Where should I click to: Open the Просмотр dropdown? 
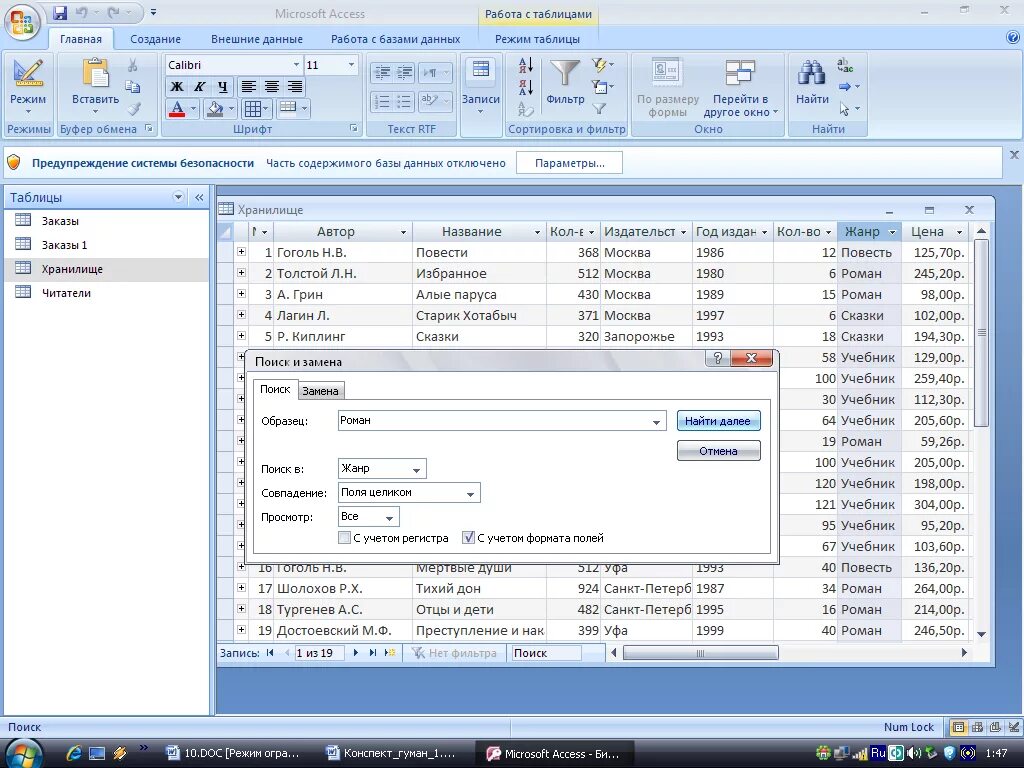coord(389,517)
